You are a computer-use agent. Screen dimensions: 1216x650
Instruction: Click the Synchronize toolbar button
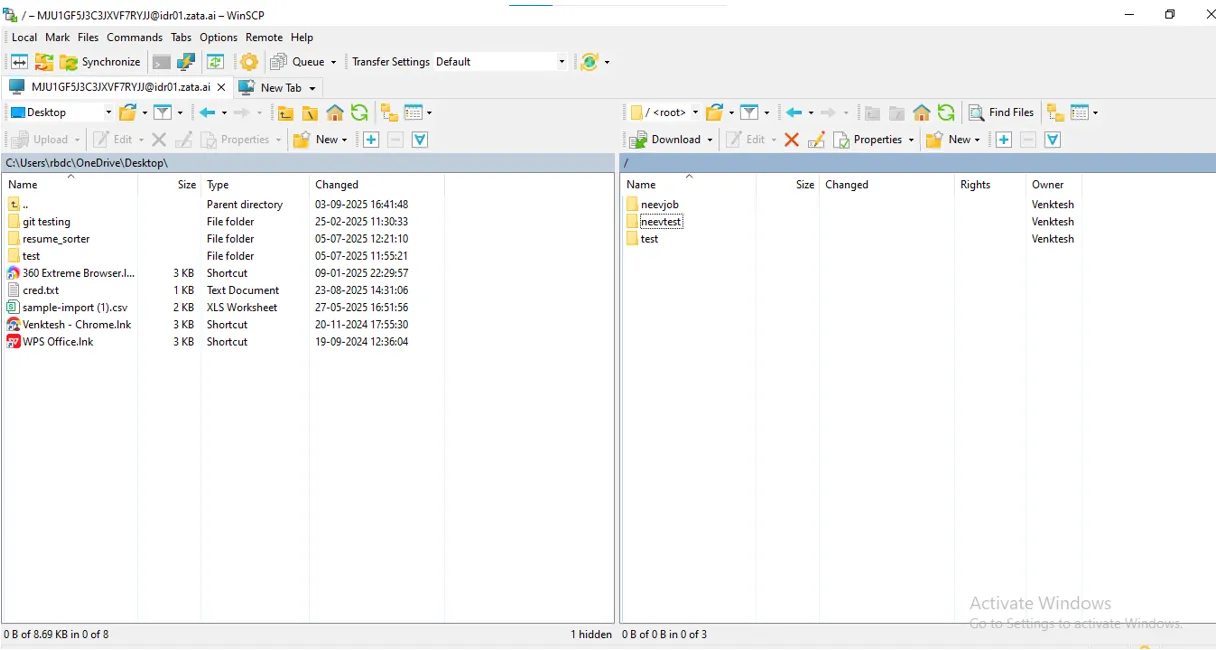pyautogui.click(x=100, y=62)
